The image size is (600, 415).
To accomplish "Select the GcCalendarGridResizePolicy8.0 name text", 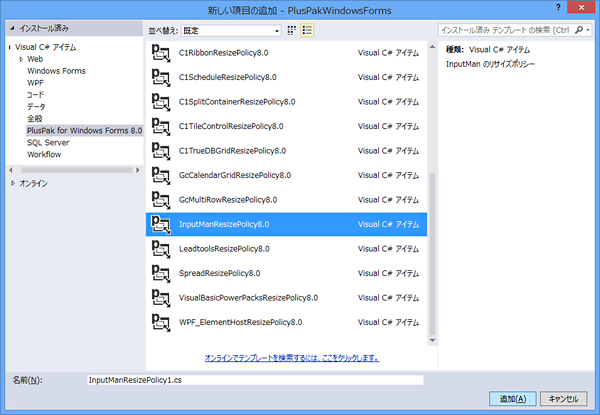I will (235, 175).
